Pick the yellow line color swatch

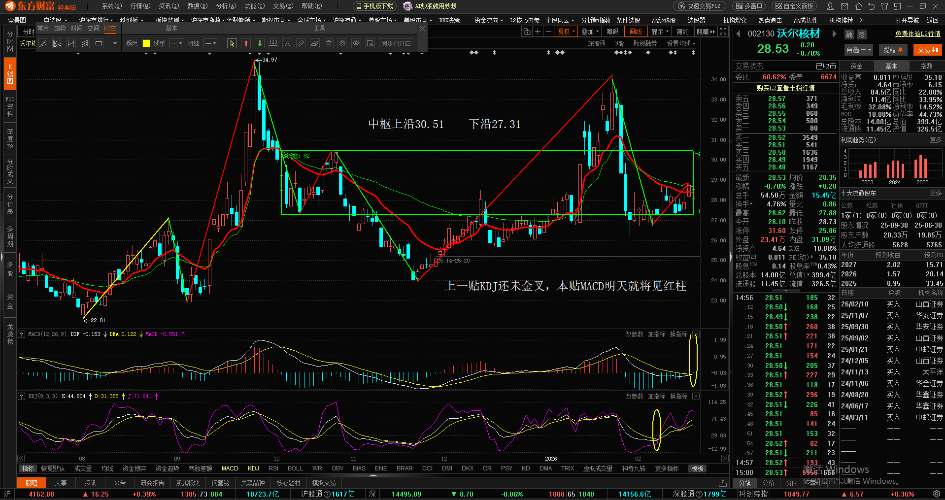tap(146, 43)
